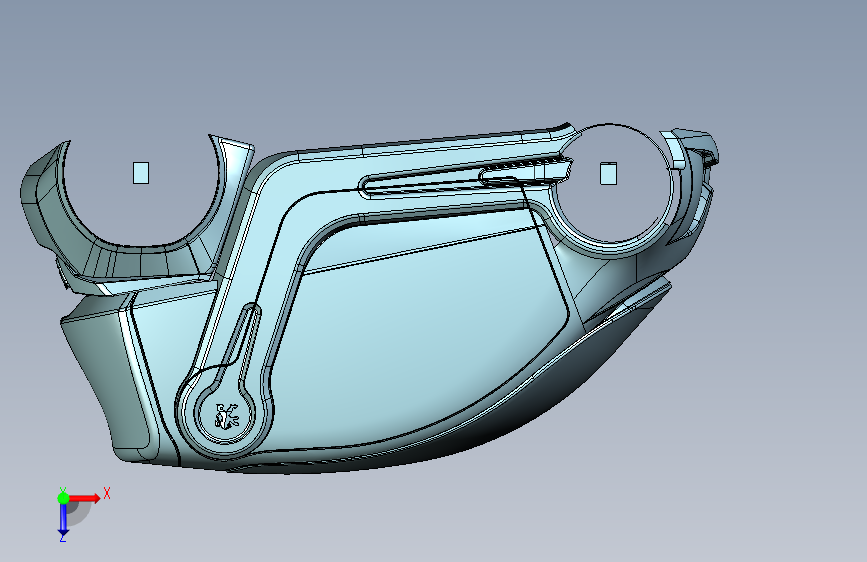The height and width of the screenshot is (562, 867).
Task: Click the red X axis arrow of triad
Action: click(x=85, y=498)
